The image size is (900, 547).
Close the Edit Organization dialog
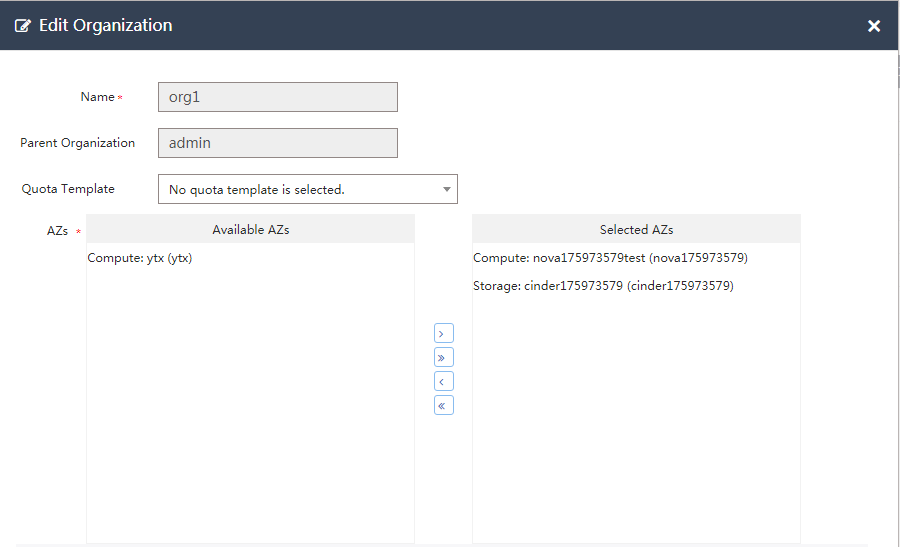coord(874,26)
